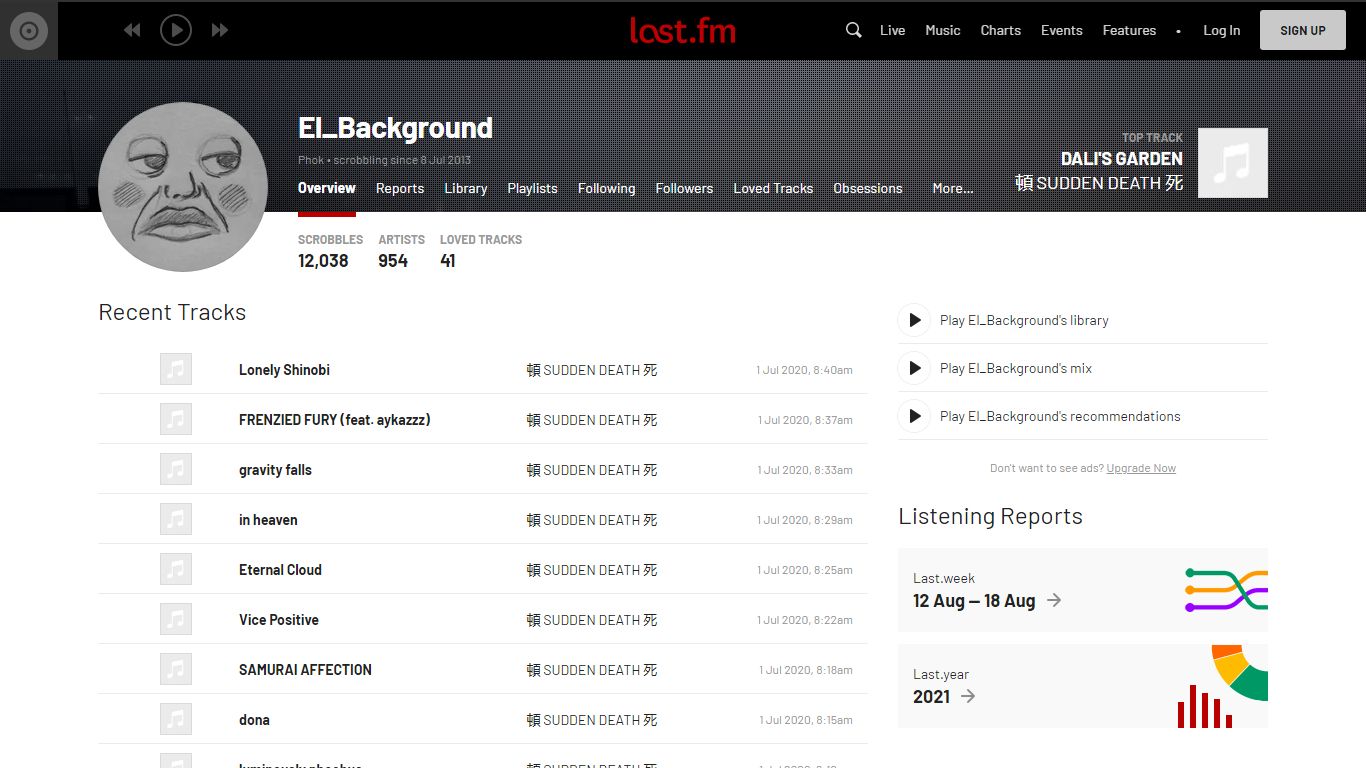Expand the More... profile menu
The height and width of the screenshot is (768, 1366).
tap(953, 188)
